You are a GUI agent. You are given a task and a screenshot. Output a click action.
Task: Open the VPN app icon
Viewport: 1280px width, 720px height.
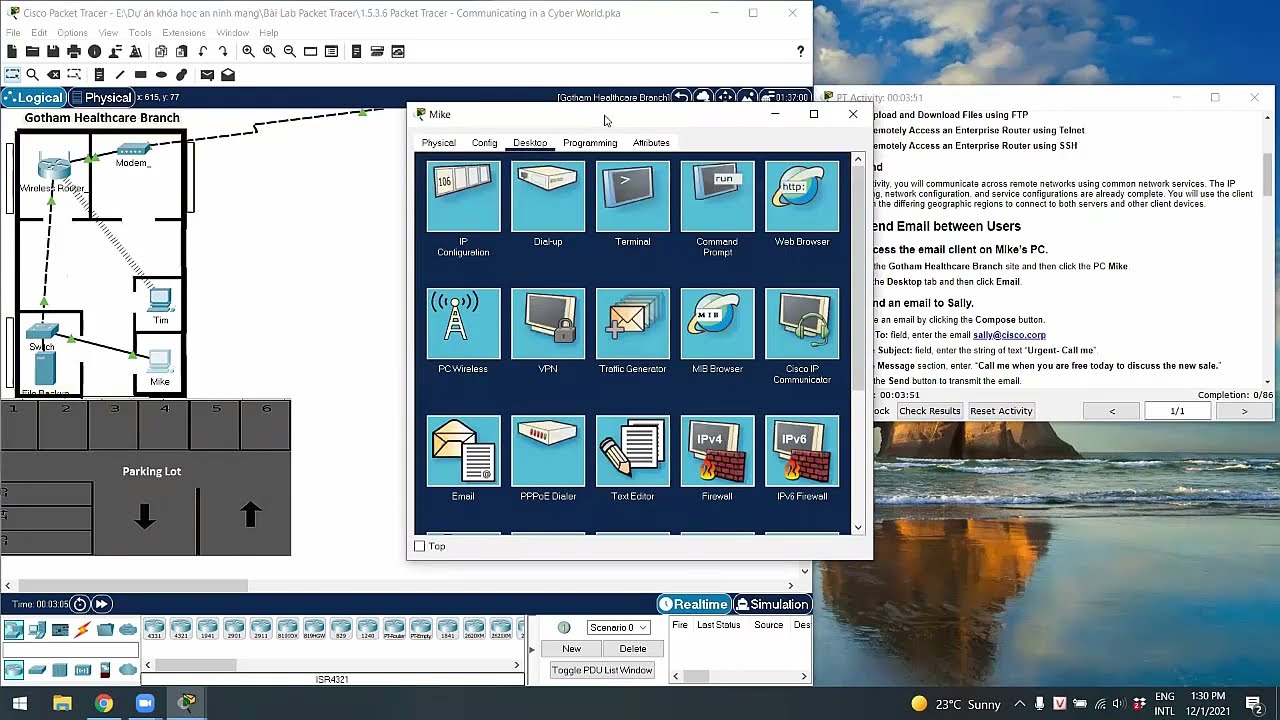[x=548, y=324]
